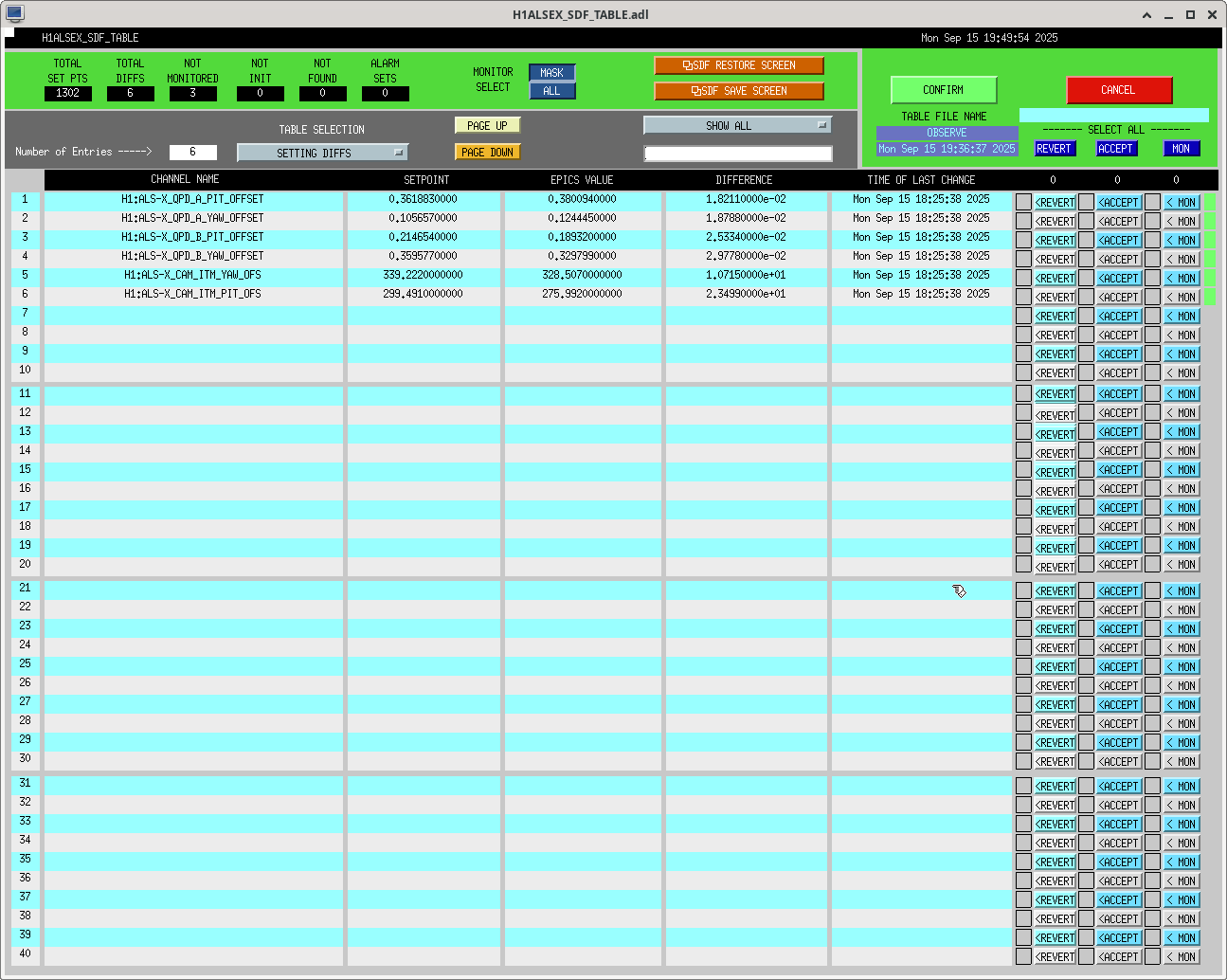This screenshot has width=1227, height=980.
Task: Select ALL in monitor select
Action: click(x=551, y=91)
